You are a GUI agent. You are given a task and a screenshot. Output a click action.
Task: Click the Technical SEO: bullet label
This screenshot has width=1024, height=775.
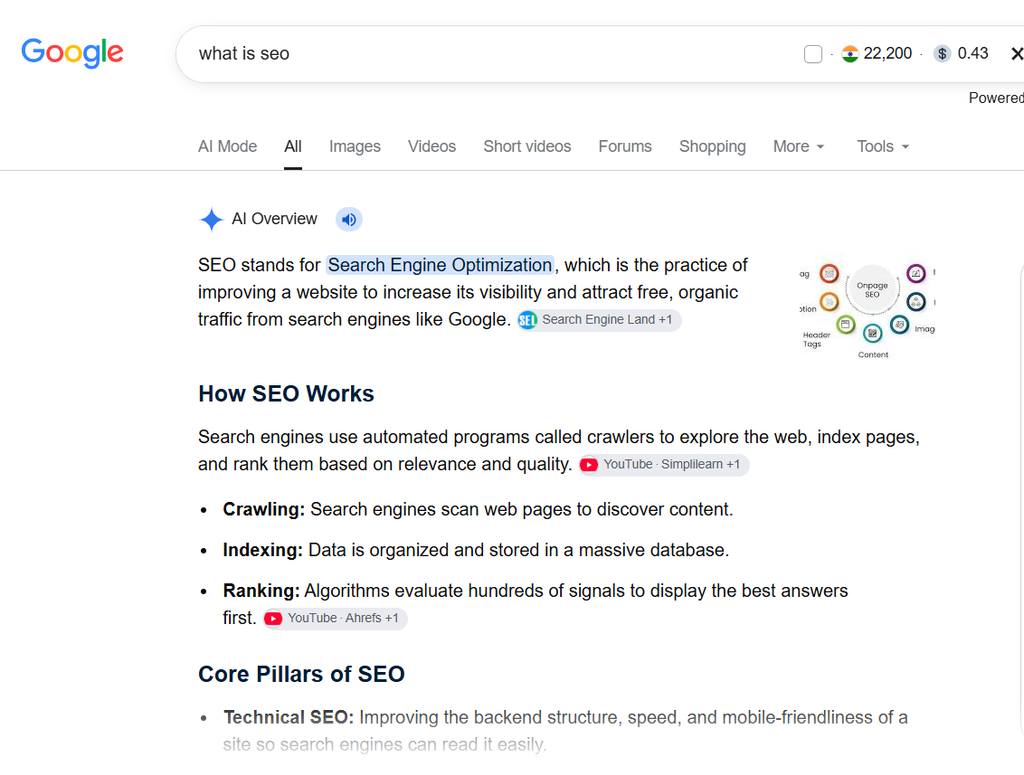[288, 718]
